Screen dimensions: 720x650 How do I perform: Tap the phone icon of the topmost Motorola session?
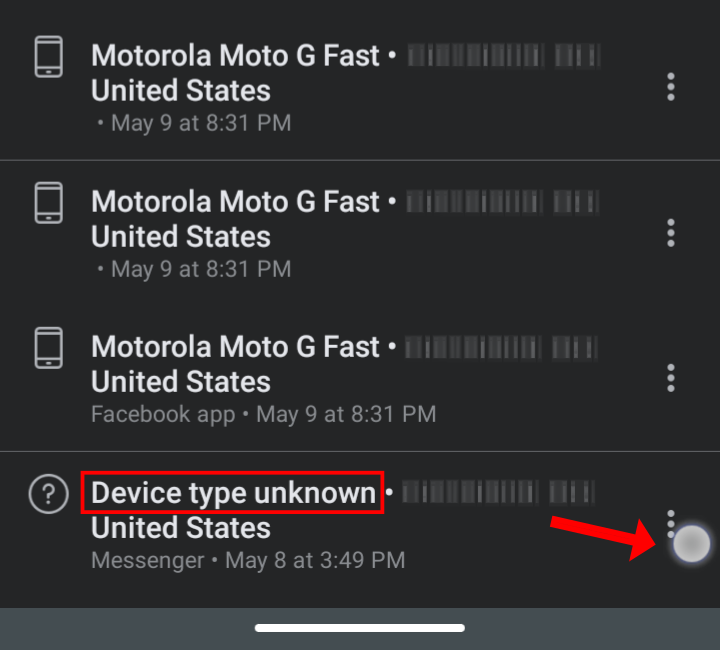point(49,56)
